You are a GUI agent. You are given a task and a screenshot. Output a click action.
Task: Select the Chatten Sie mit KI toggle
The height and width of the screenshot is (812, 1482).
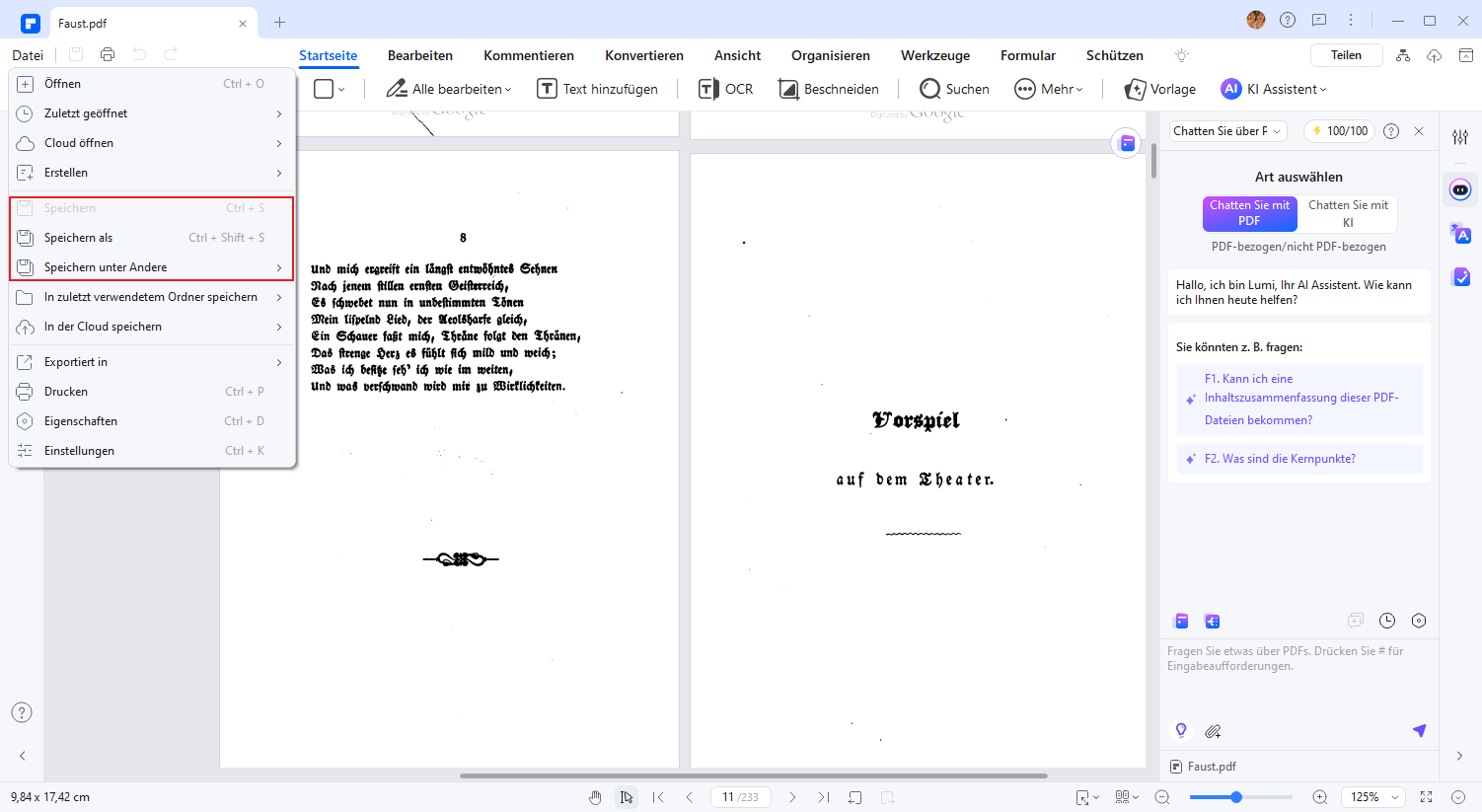[1348, 213]
